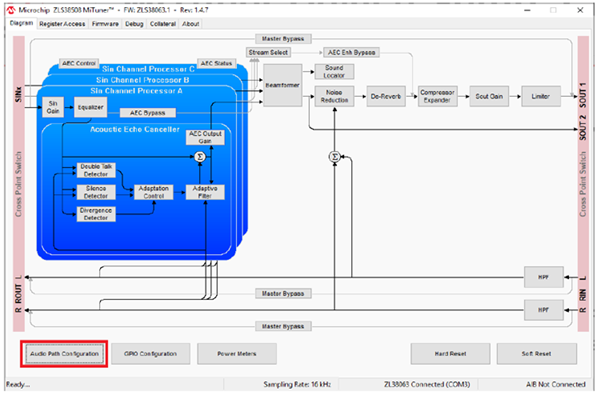
Task: Click the AEC Enh Bypass block
Action: click(x=351, y=52)
